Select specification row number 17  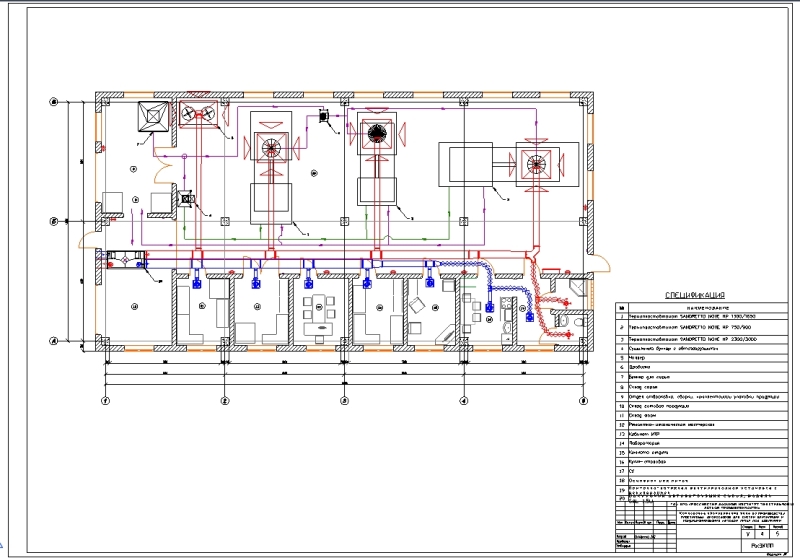[x=702, y=471]
